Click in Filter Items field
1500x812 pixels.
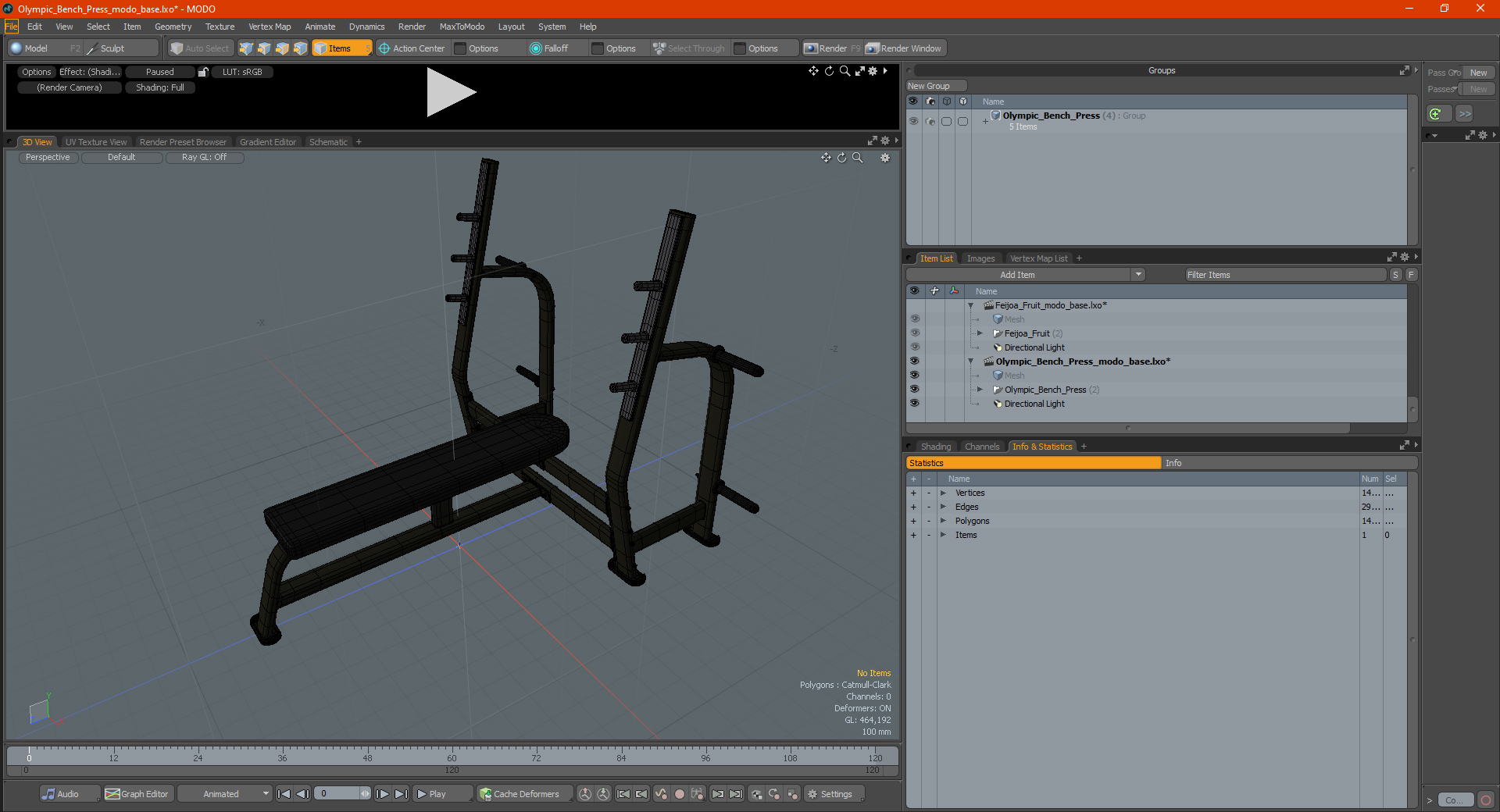[x=1284, y=275]
